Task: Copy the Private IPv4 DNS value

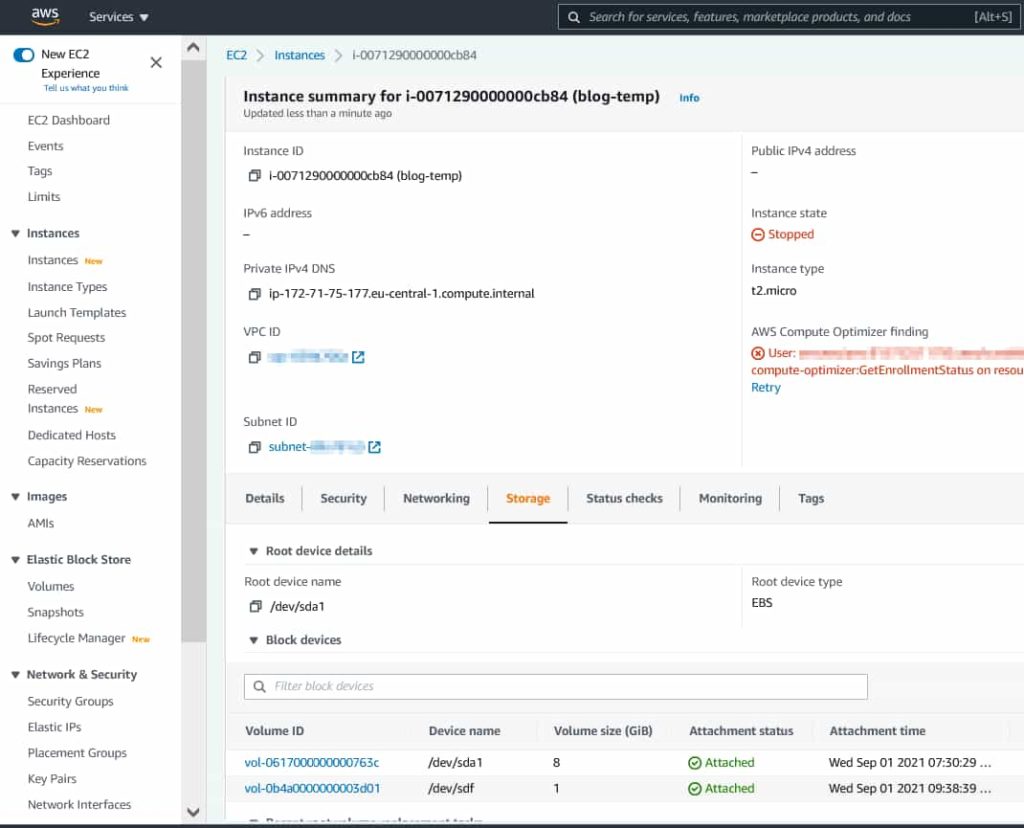Action: pos(254,293)
